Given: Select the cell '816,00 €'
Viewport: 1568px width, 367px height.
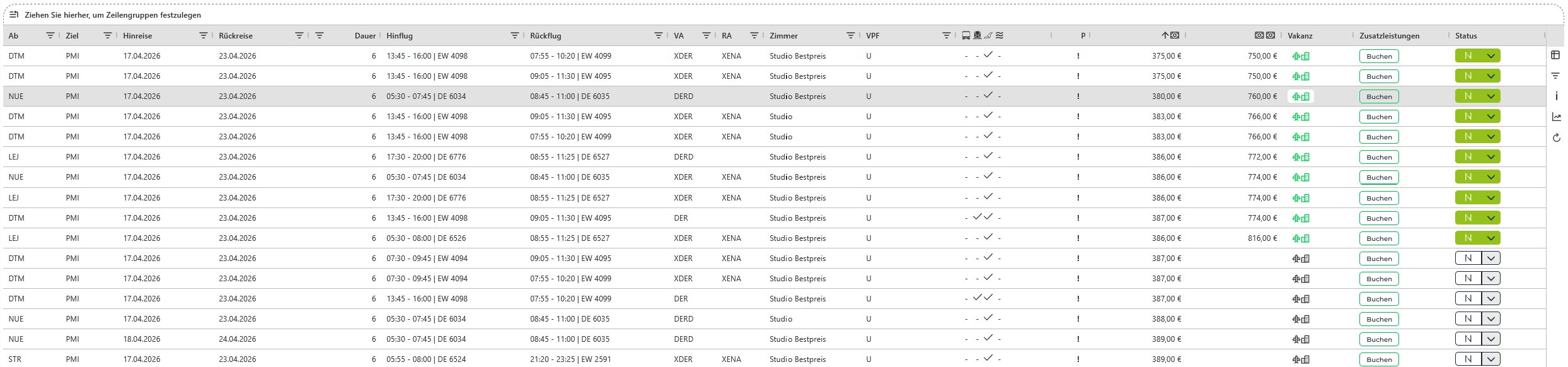Looking at the screenshot, I should (1262, 238).
